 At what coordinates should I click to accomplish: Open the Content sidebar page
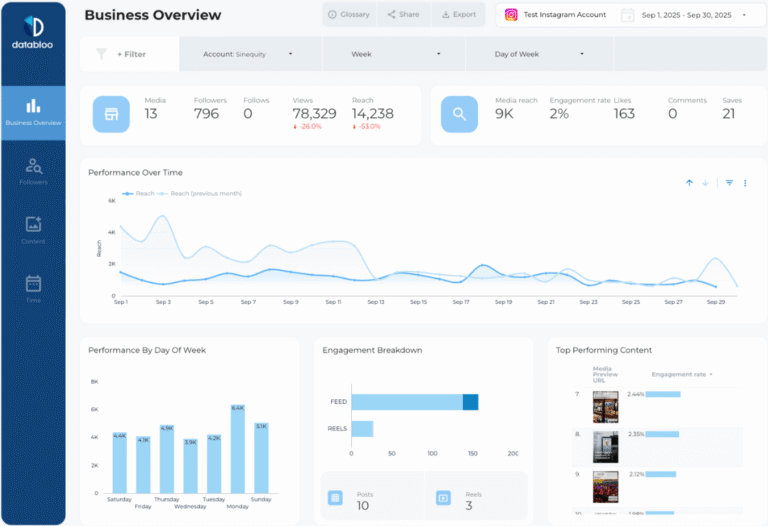tap(33, 230)
